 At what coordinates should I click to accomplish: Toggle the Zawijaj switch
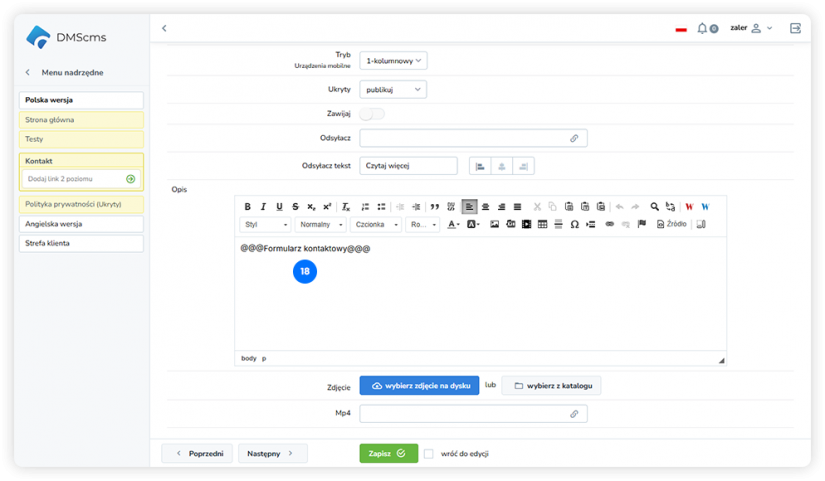click(372, 114)
